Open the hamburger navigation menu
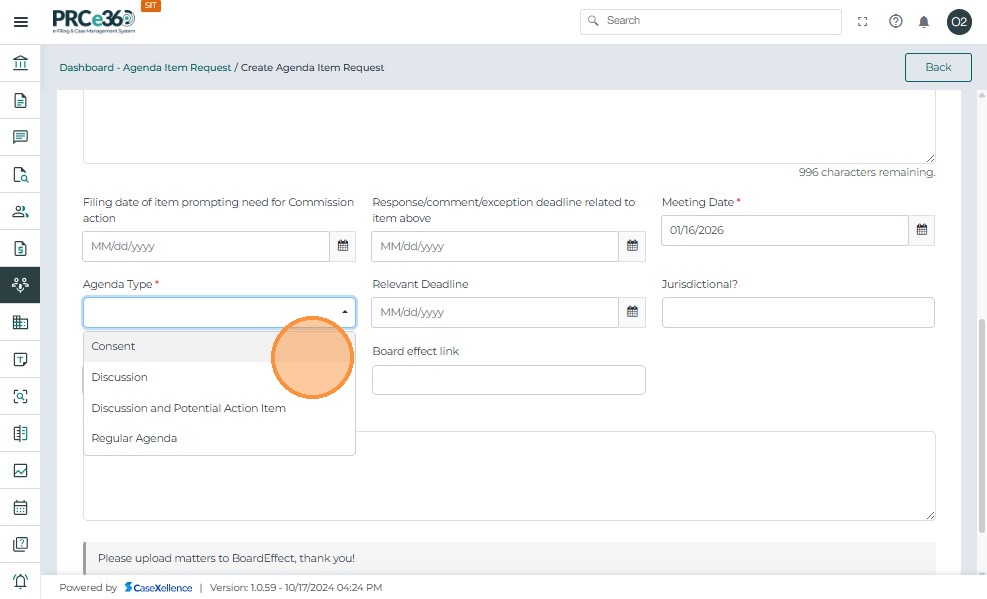Screen dimensions: 987x599 tap(20, 22)
